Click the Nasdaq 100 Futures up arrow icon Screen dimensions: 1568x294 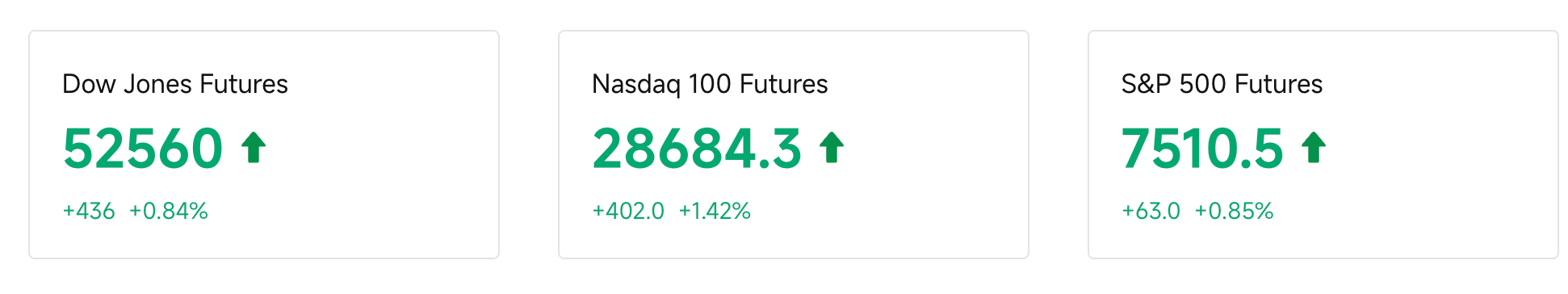[832, 148]
